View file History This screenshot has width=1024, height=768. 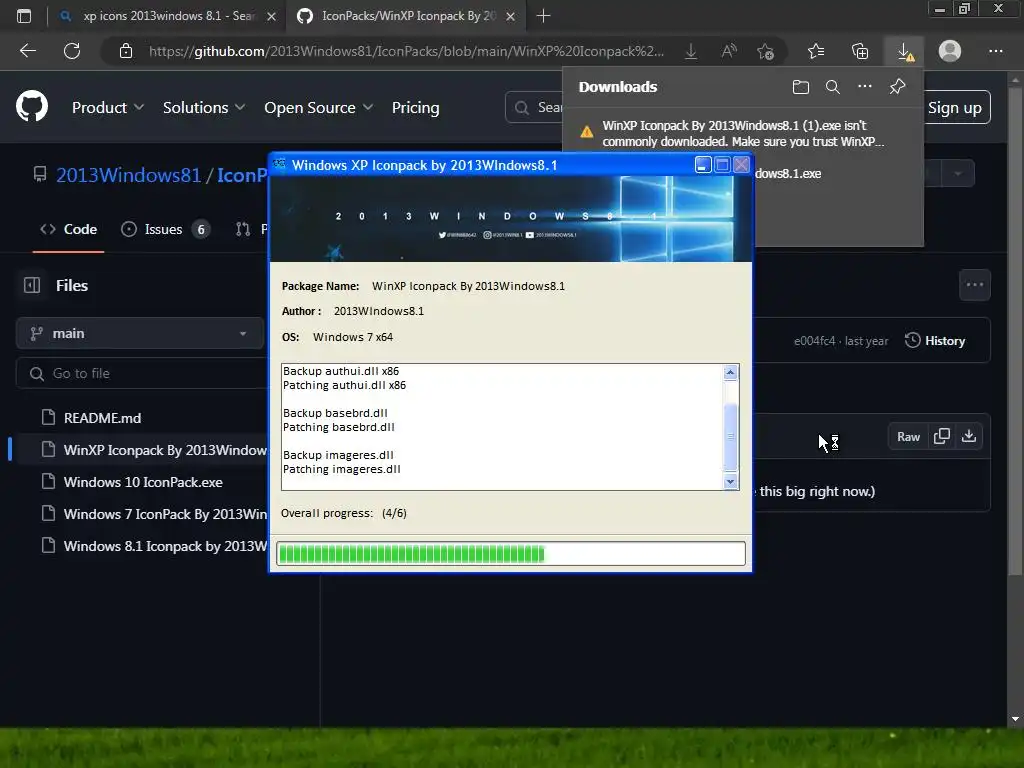pos(935,341)
